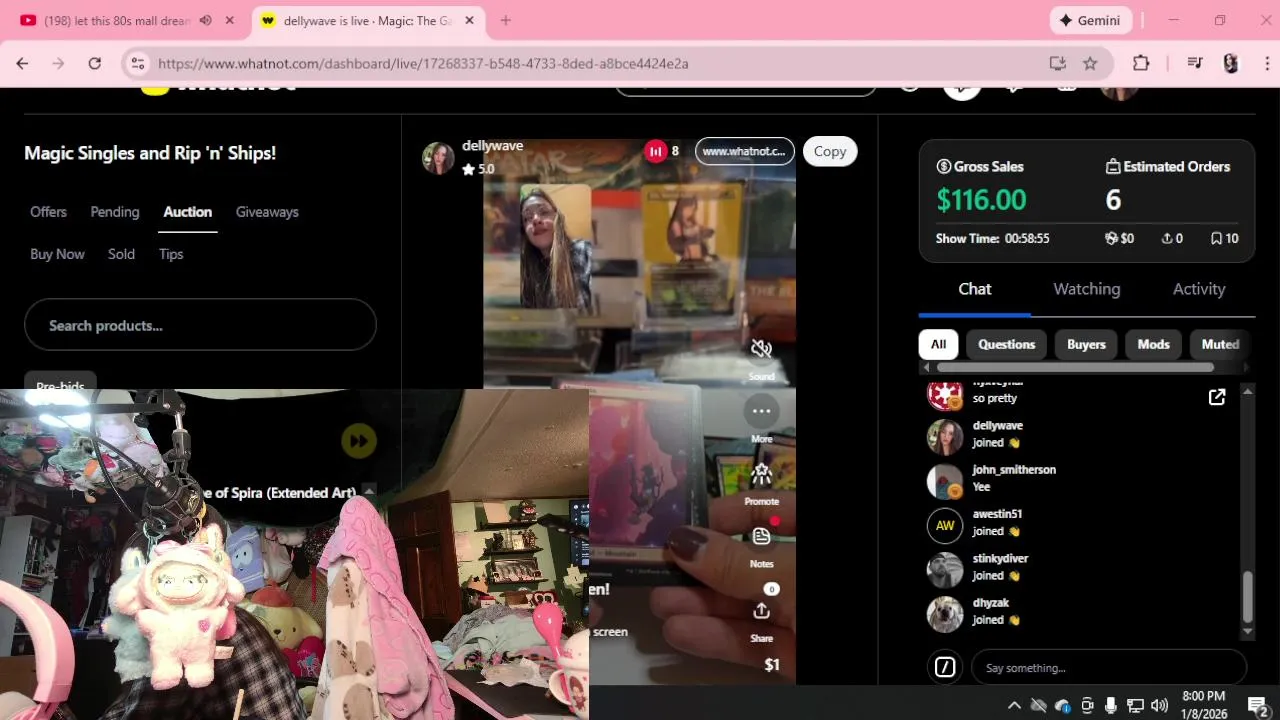Open Windows notification center
Screen dimensions: 1280x720
click(1258, 705)
